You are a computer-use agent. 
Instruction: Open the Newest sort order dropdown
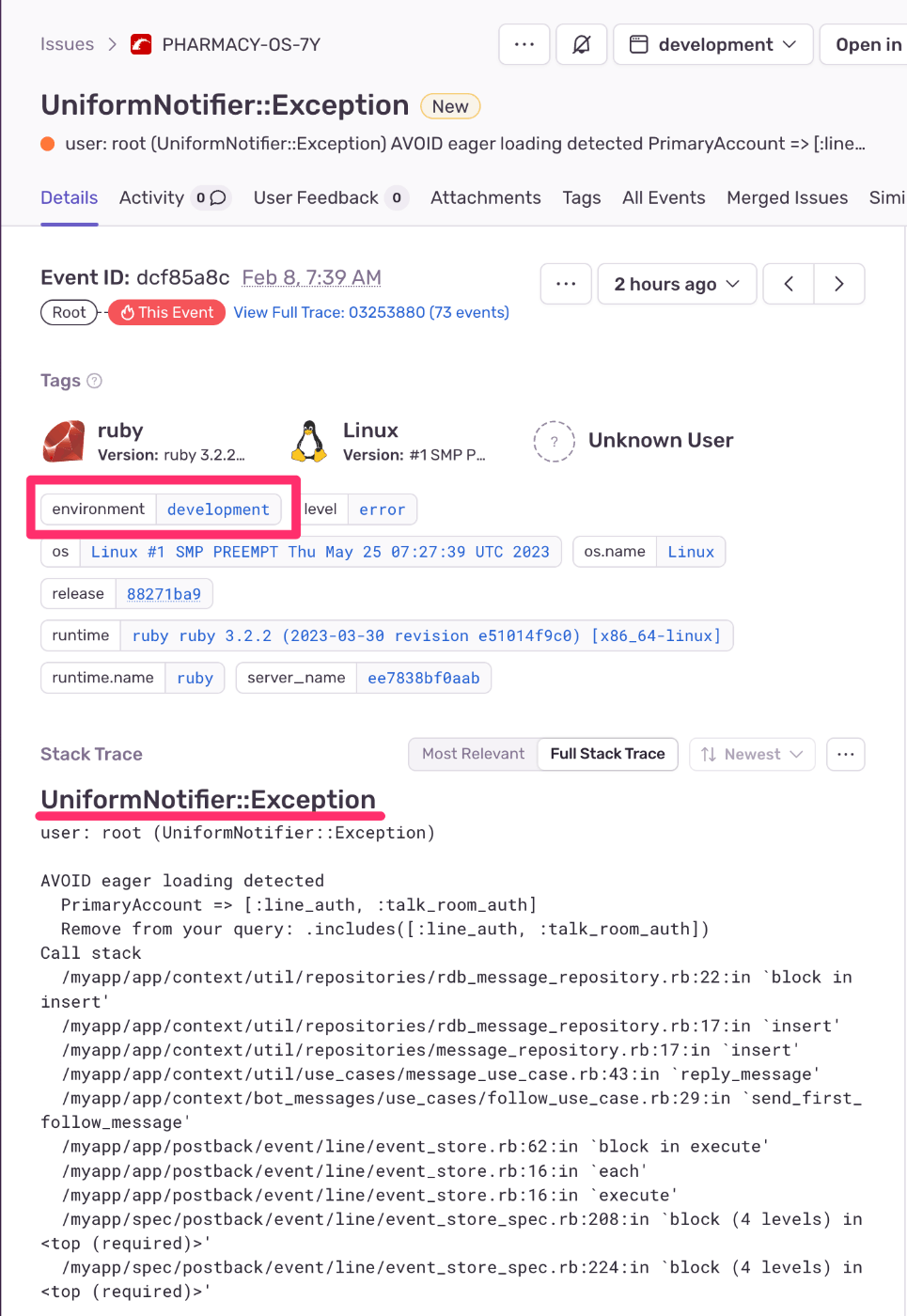[752, 754]
